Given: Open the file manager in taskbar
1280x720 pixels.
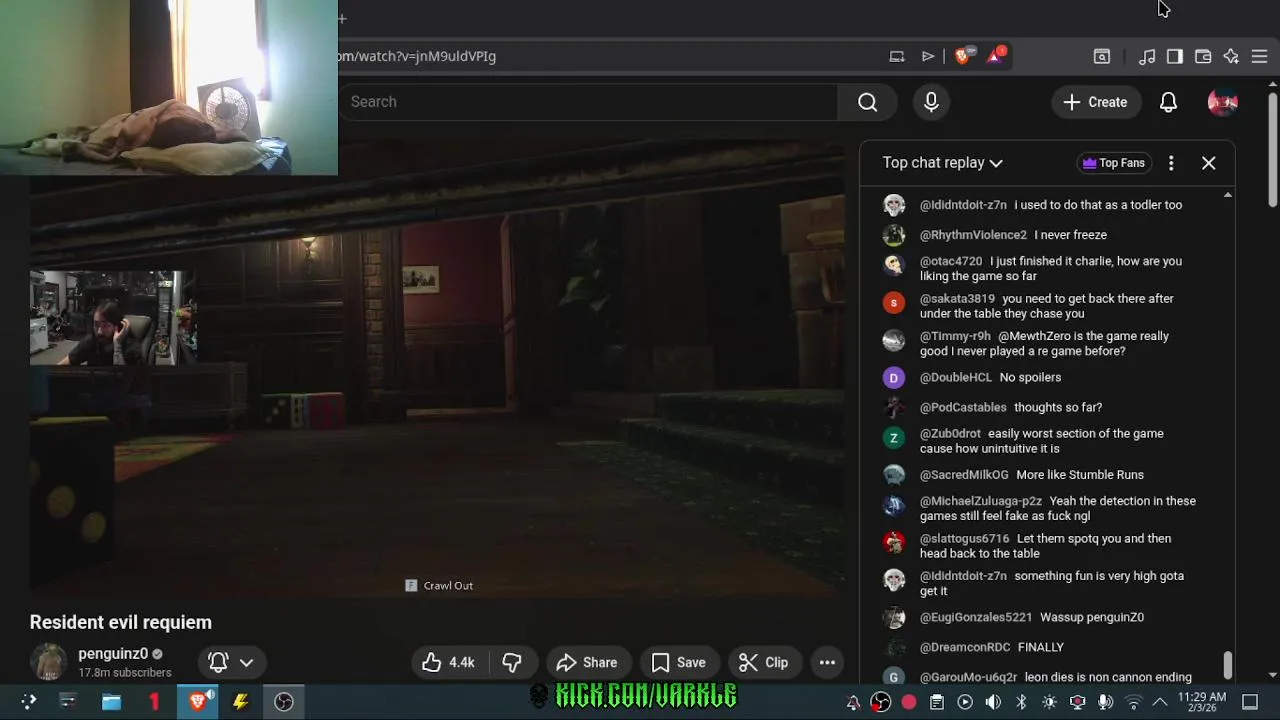Looking at the screenshot, I should (111, 702).
